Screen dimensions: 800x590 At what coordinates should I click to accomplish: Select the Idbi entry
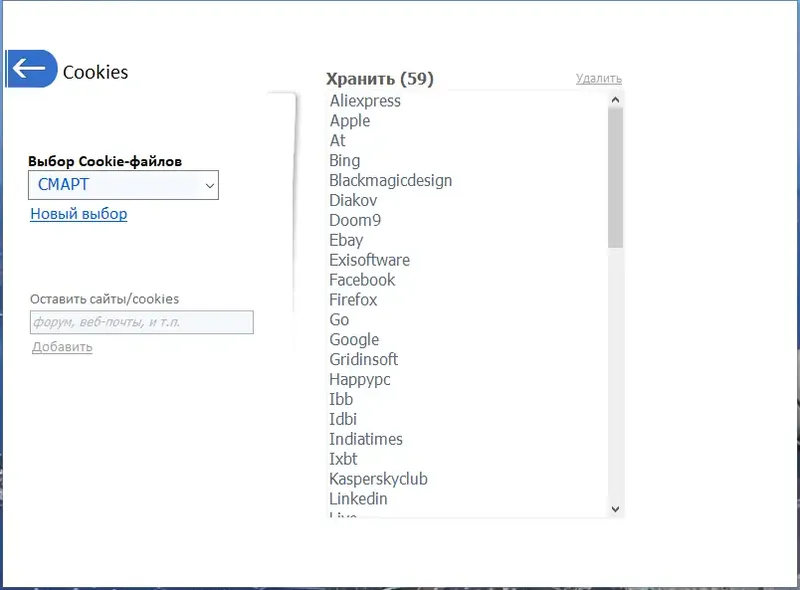pyautogui.click(x=343, y=420)
